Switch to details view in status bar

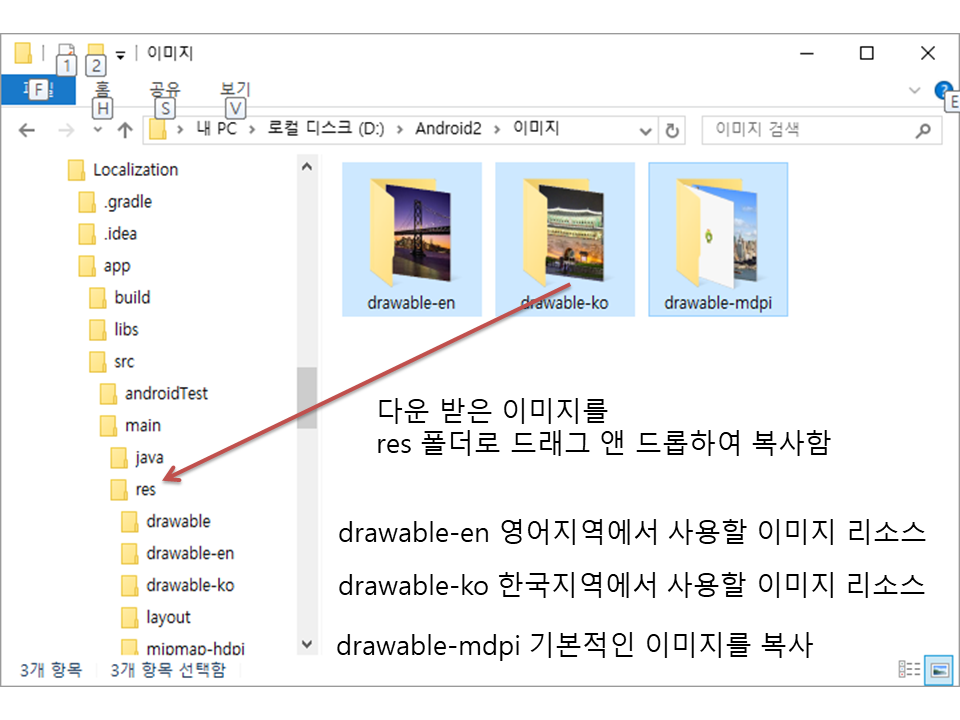point(910,670)
